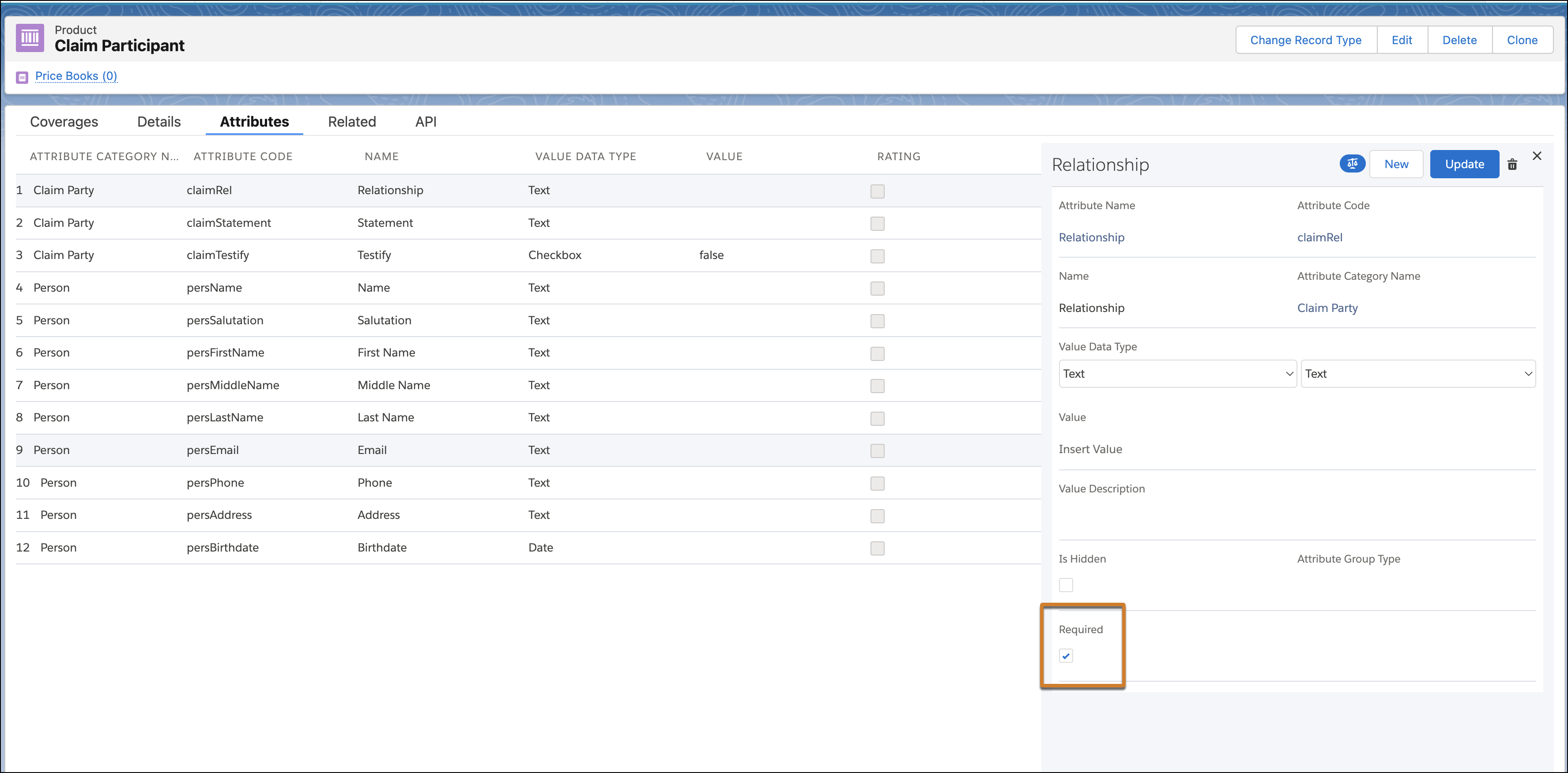Click the Name field showing Relationship
Image resolution: width=1568 pixels, height=773 pixels.
(x=1091, y=308)
